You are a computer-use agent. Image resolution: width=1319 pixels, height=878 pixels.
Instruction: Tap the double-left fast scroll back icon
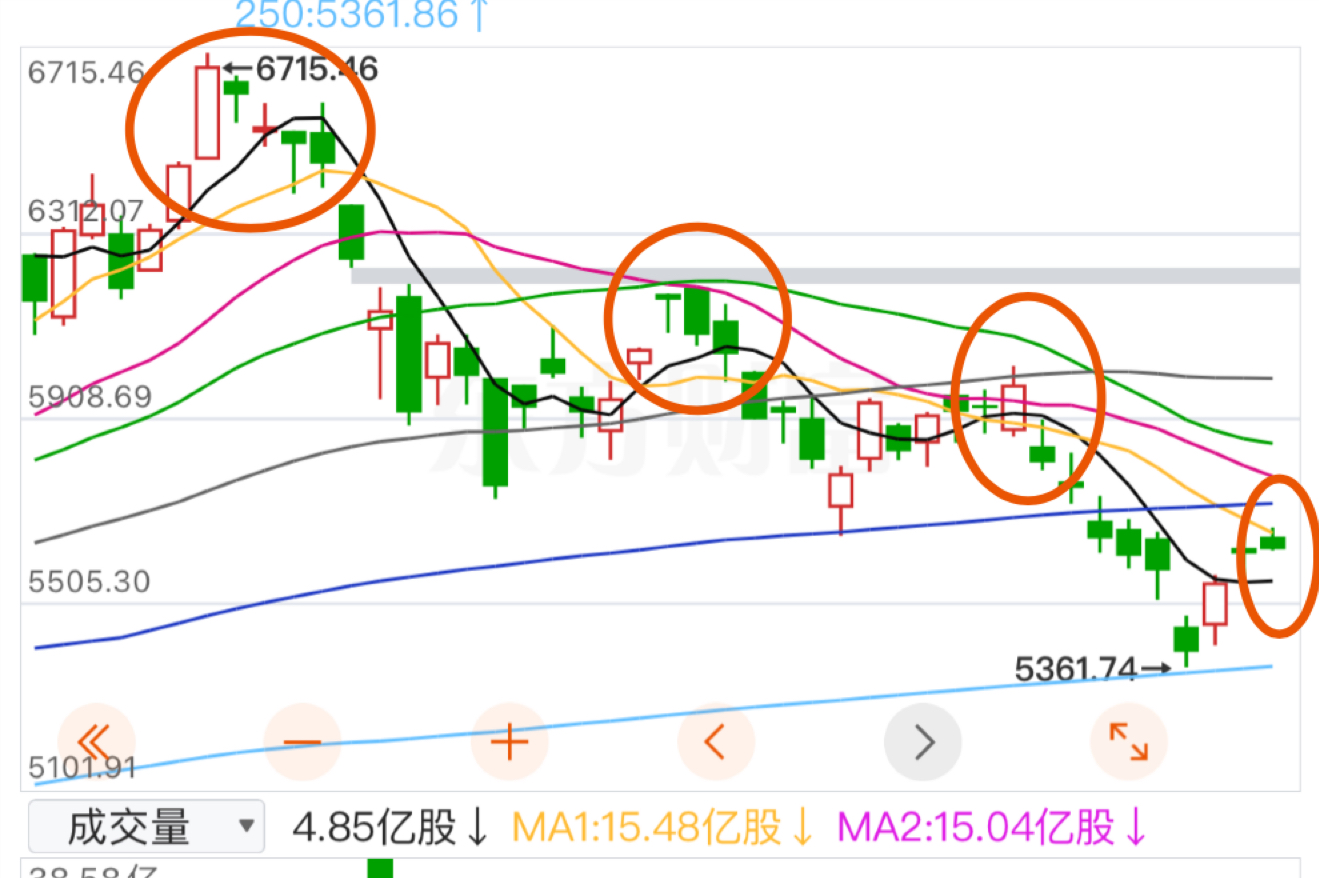tap(96, 742)
